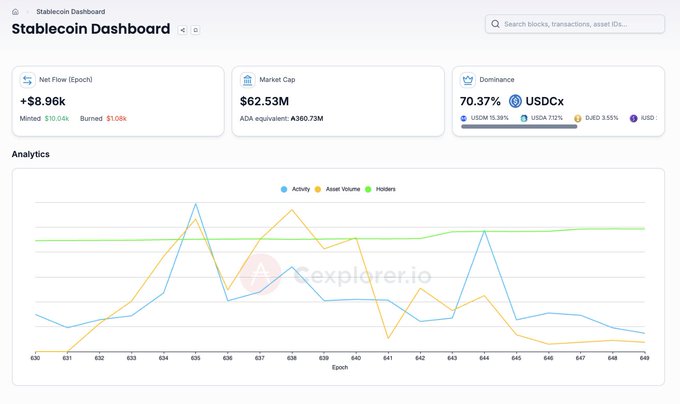Viewport: 680px width, 404px height.
Task: Click the Minted $10.04k amount
Action: (x=57, y=118)
